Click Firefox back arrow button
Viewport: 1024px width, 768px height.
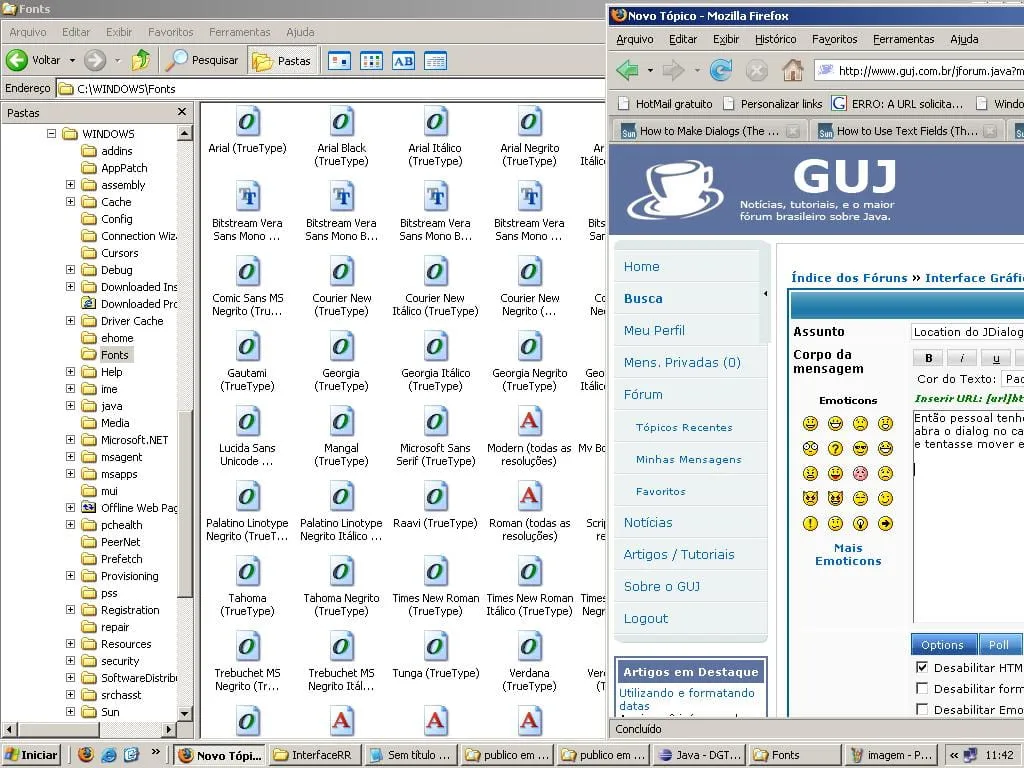[628, 70]
